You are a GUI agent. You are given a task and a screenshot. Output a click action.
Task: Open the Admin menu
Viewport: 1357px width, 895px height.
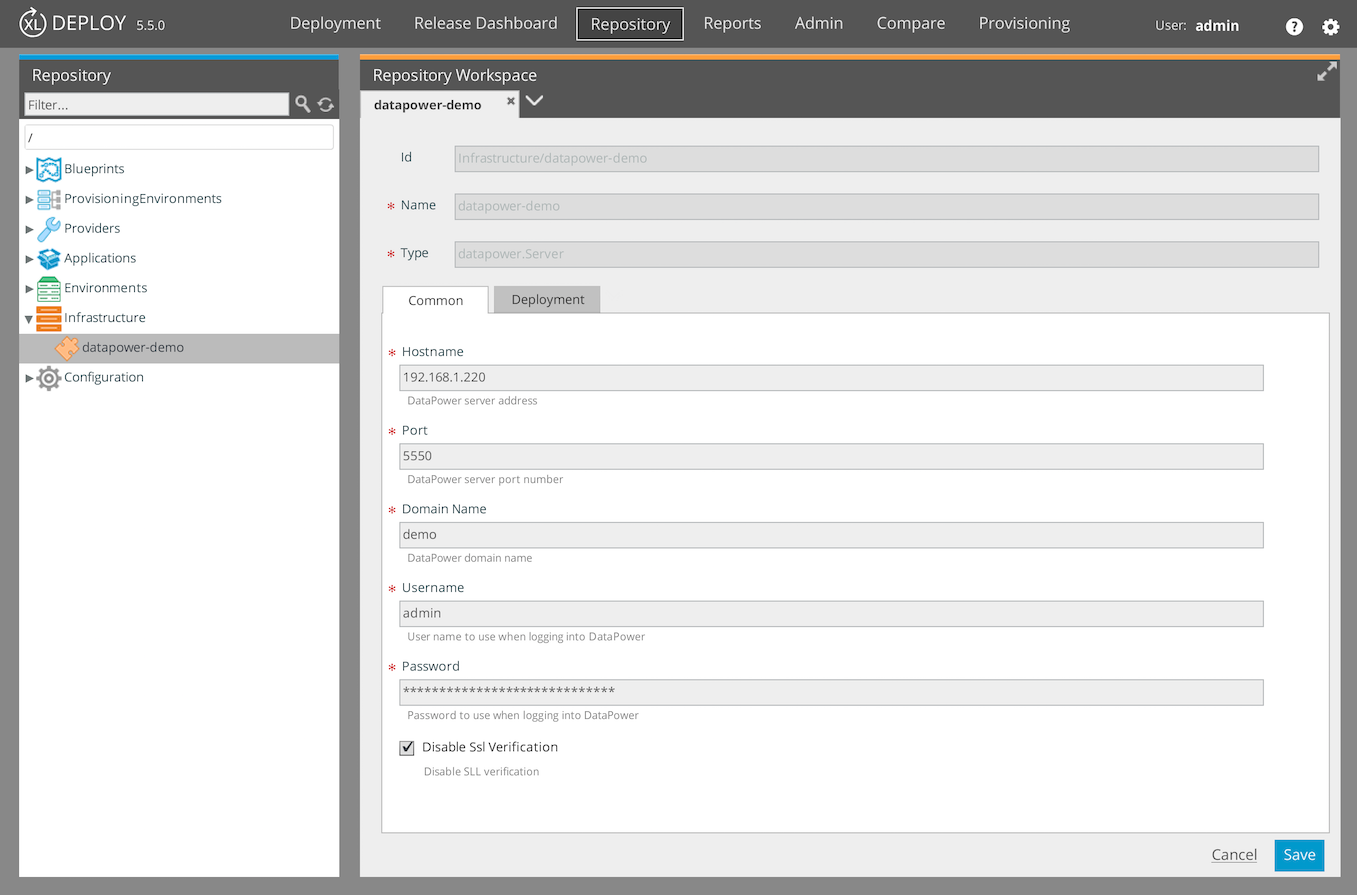click(819, 23)
